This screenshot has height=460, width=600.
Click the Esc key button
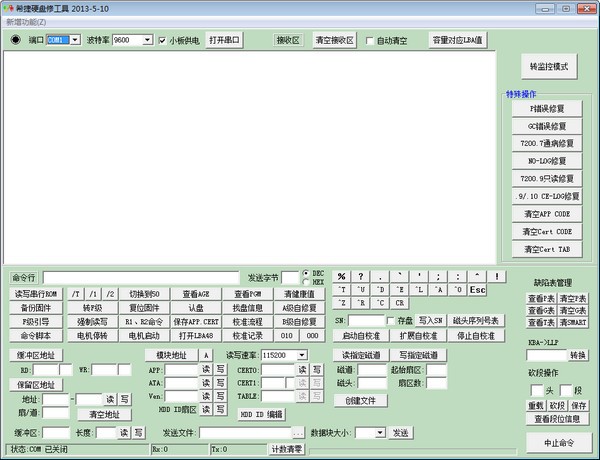click(478, 290)
